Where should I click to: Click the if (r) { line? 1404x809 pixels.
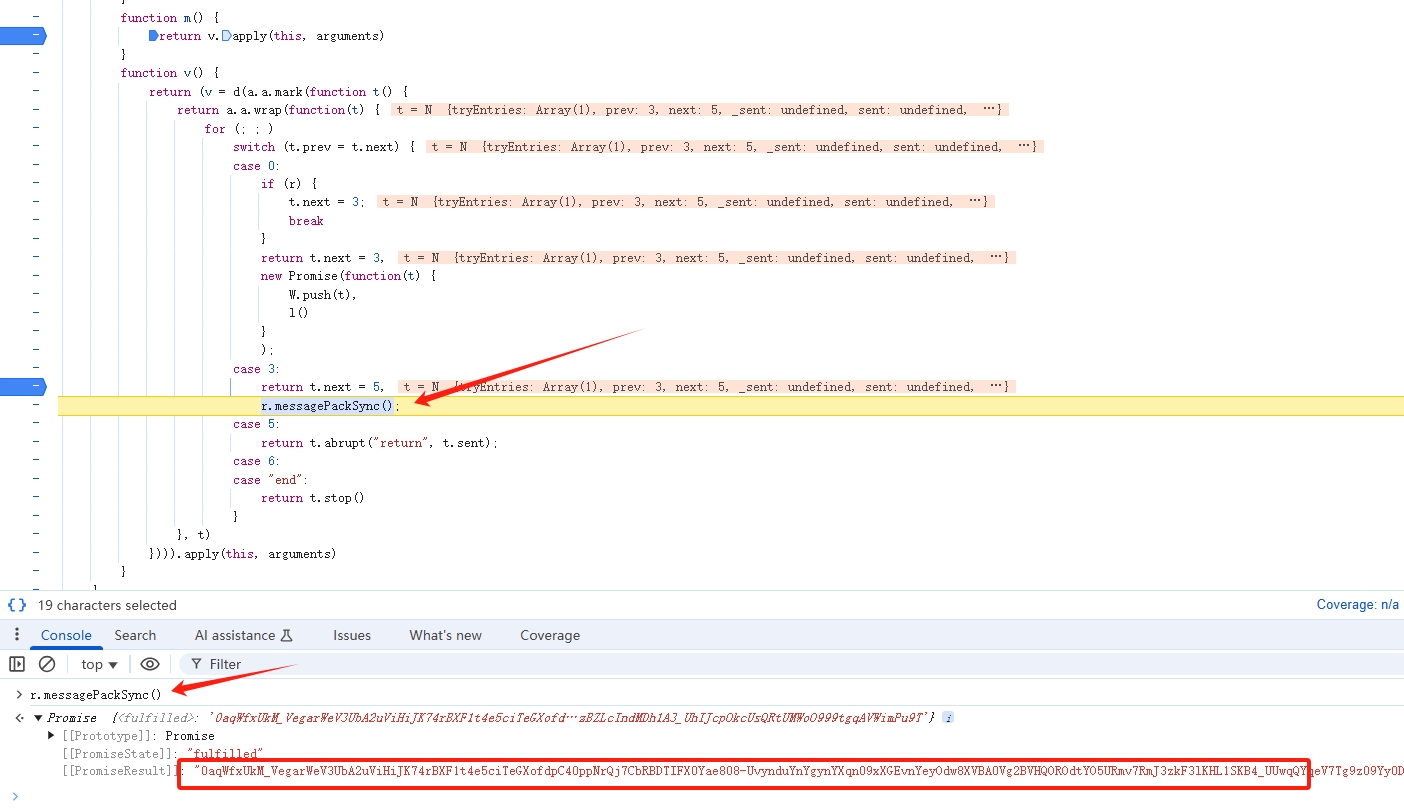(289, 184)
